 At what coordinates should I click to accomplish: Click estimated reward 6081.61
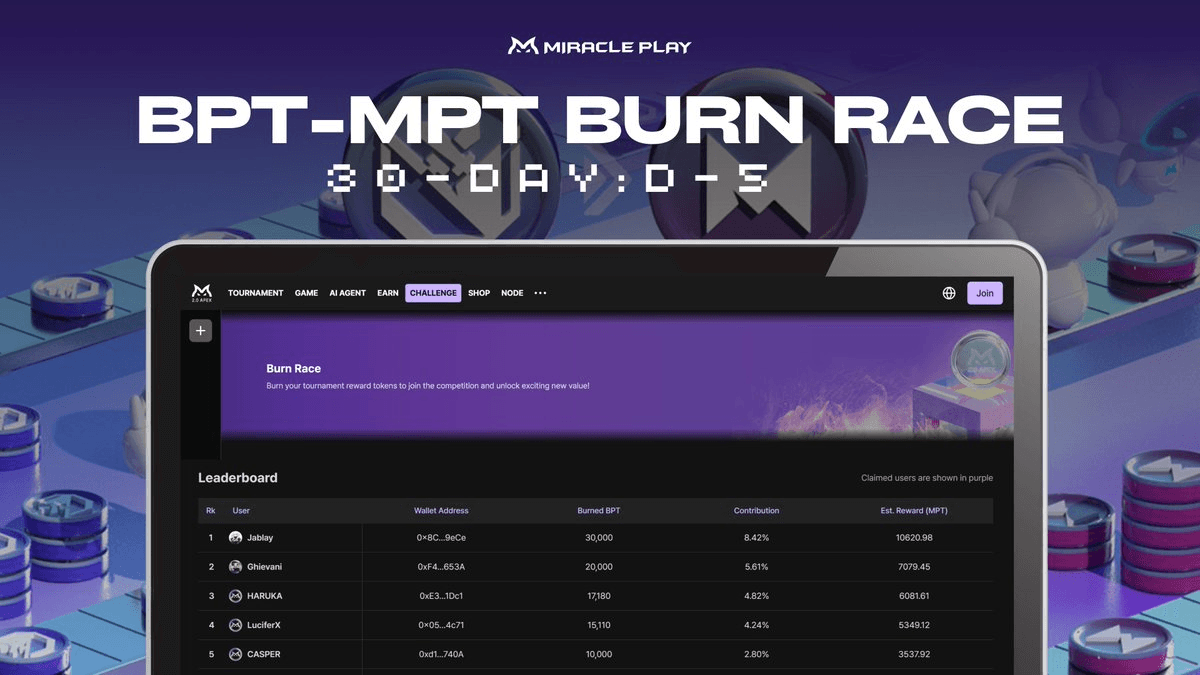click(914, 596)
